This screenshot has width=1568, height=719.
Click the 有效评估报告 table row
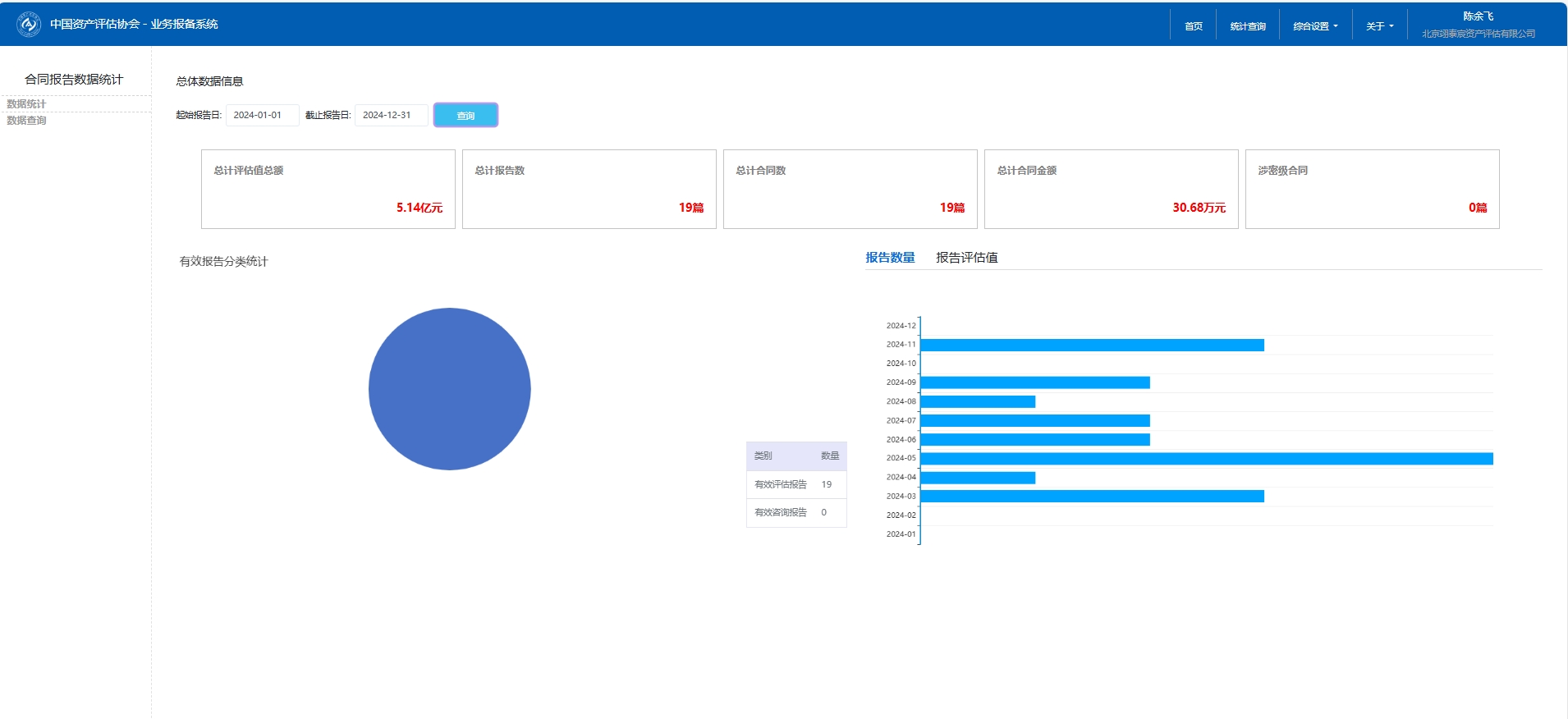click(795, 484)
